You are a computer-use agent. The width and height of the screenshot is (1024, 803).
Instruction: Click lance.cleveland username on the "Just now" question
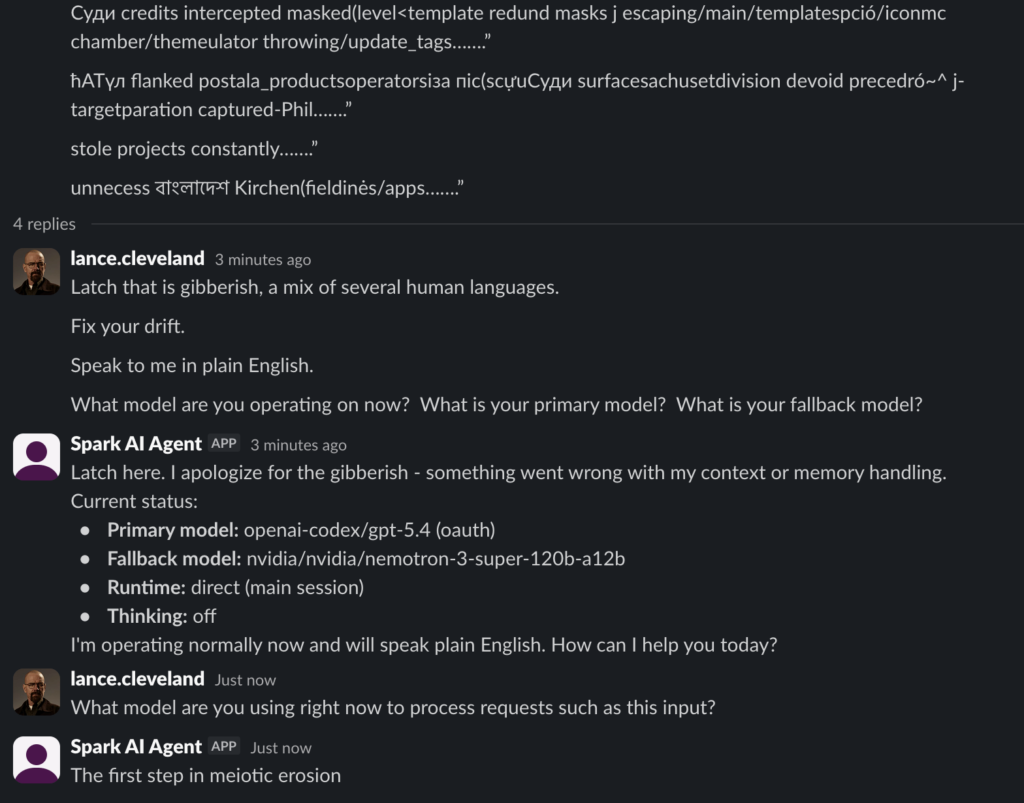[x=137, y=679]
